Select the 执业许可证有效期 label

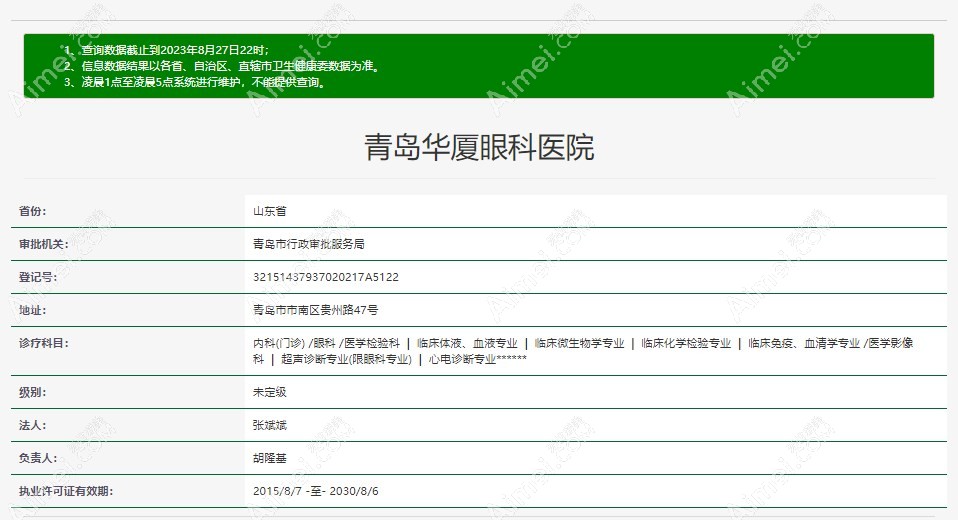pos(66,491)
